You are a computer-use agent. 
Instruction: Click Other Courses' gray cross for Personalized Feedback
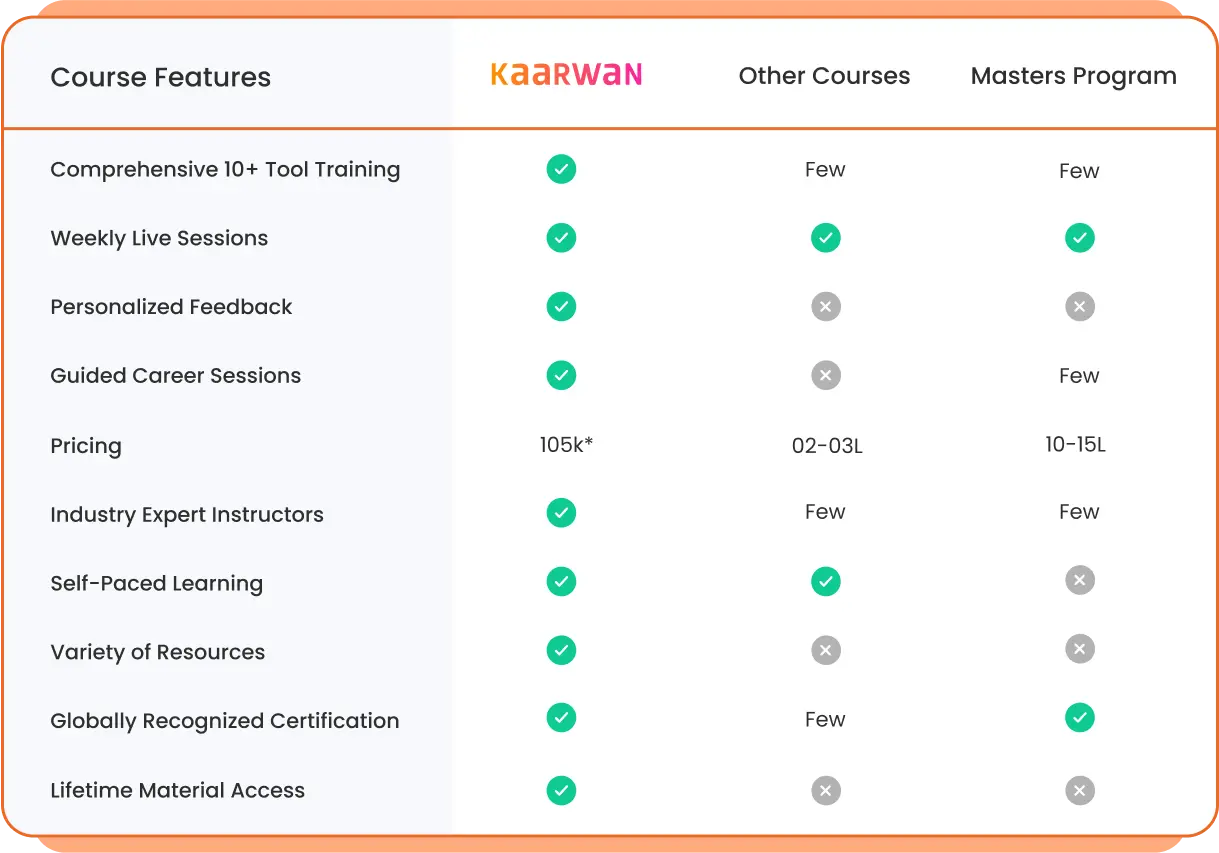825,307
